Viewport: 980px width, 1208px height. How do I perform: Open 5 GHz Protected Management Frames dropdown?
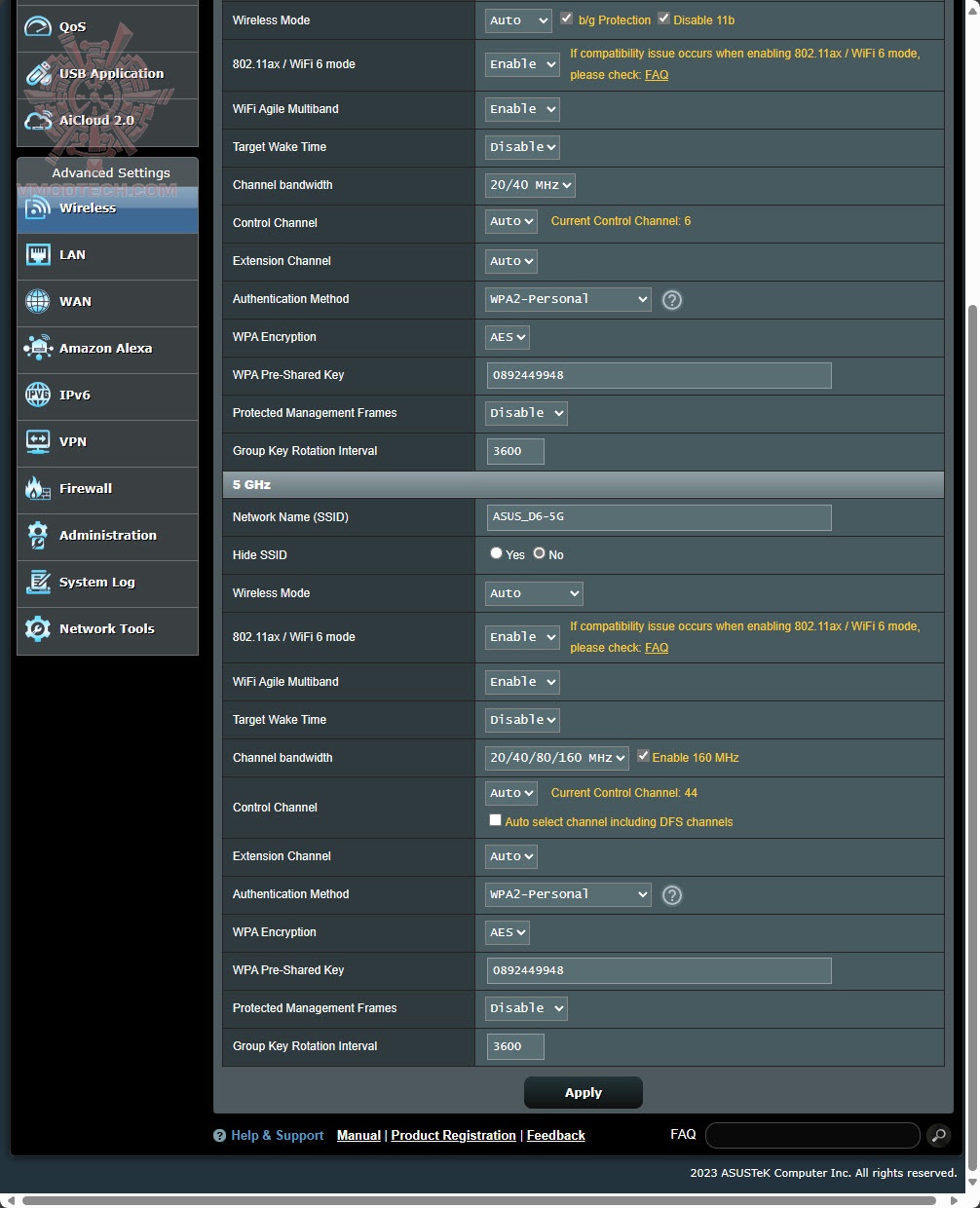point(526,1008)
